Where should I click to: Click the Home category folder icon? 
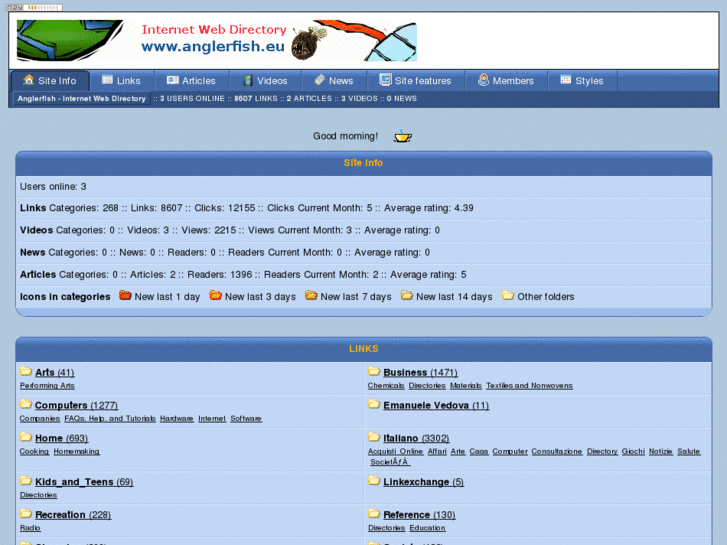tap(26, 437)
